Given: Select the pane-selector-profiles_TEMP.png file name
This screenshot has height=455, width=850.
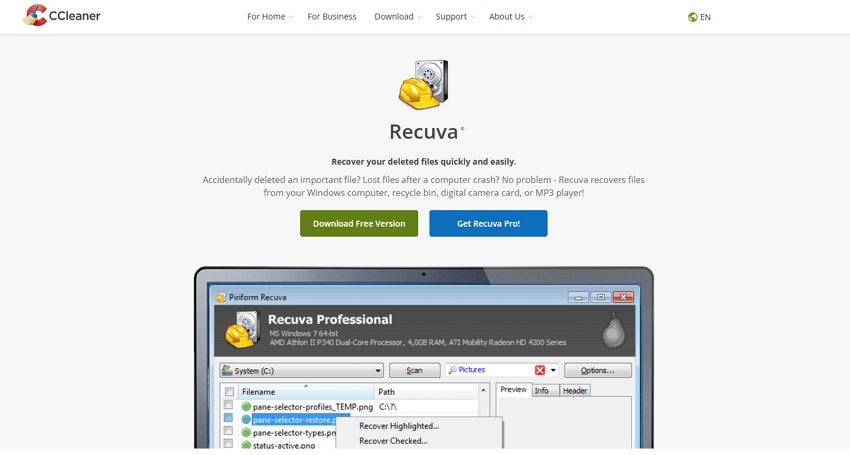Looking at the screenshot, I should coord(313,407).
